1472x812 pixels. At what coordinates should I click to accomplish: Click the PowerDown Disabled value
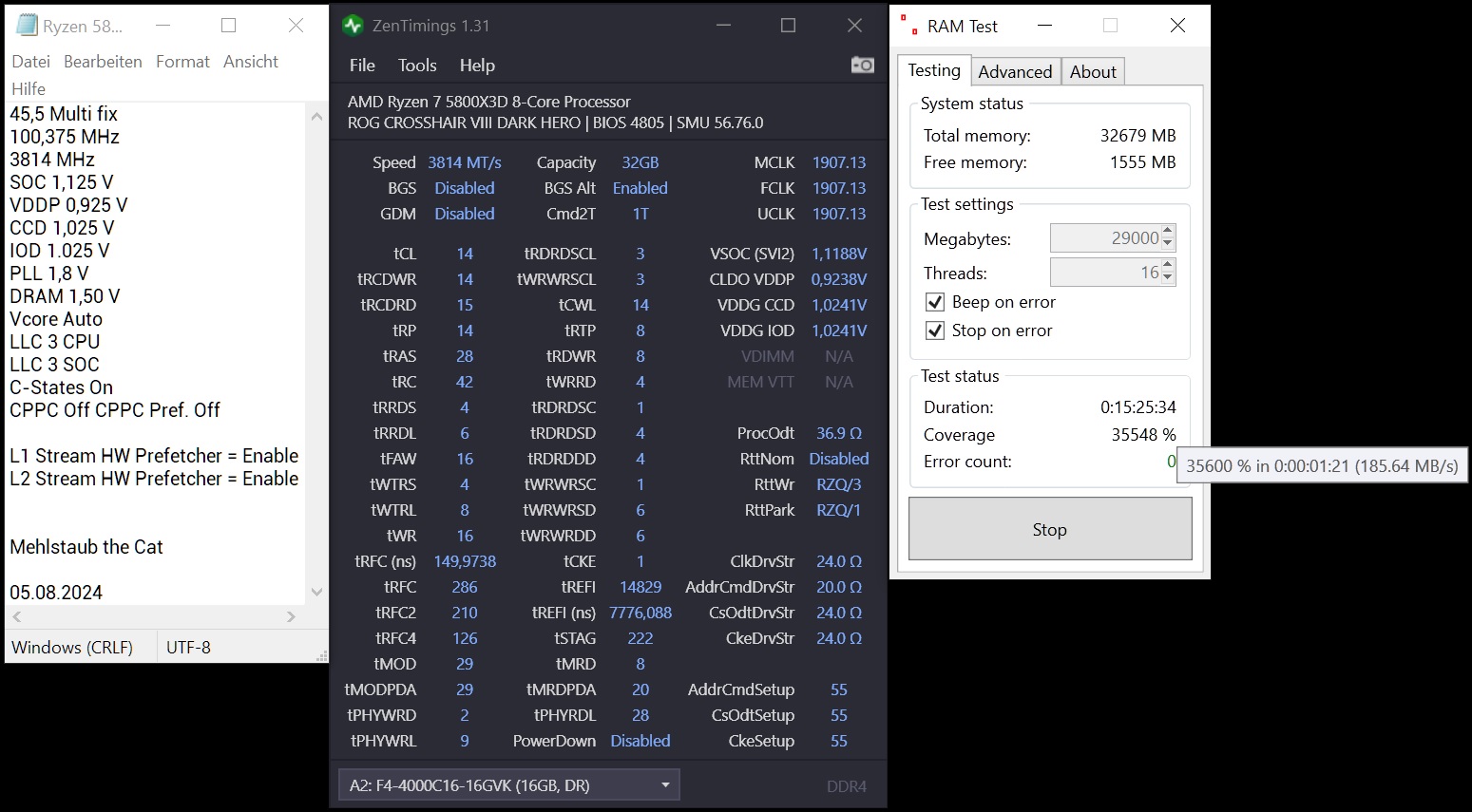click(640, 741)
